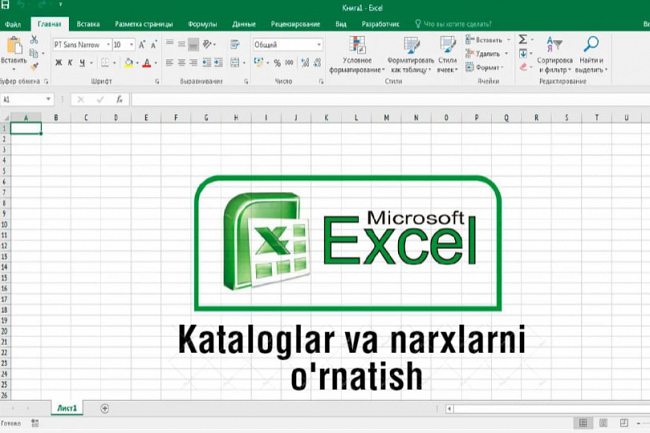Switch to the Данные tab
Viewport: 650px width, 433px height.
(x=244, y=24)
